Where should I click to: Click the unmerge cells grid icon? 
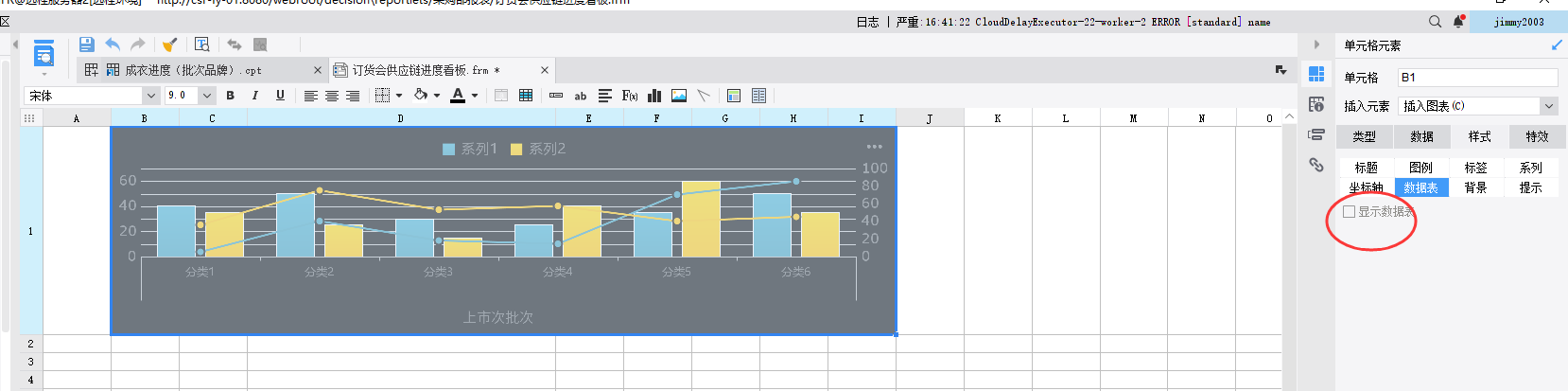click(x=526, y=96)
